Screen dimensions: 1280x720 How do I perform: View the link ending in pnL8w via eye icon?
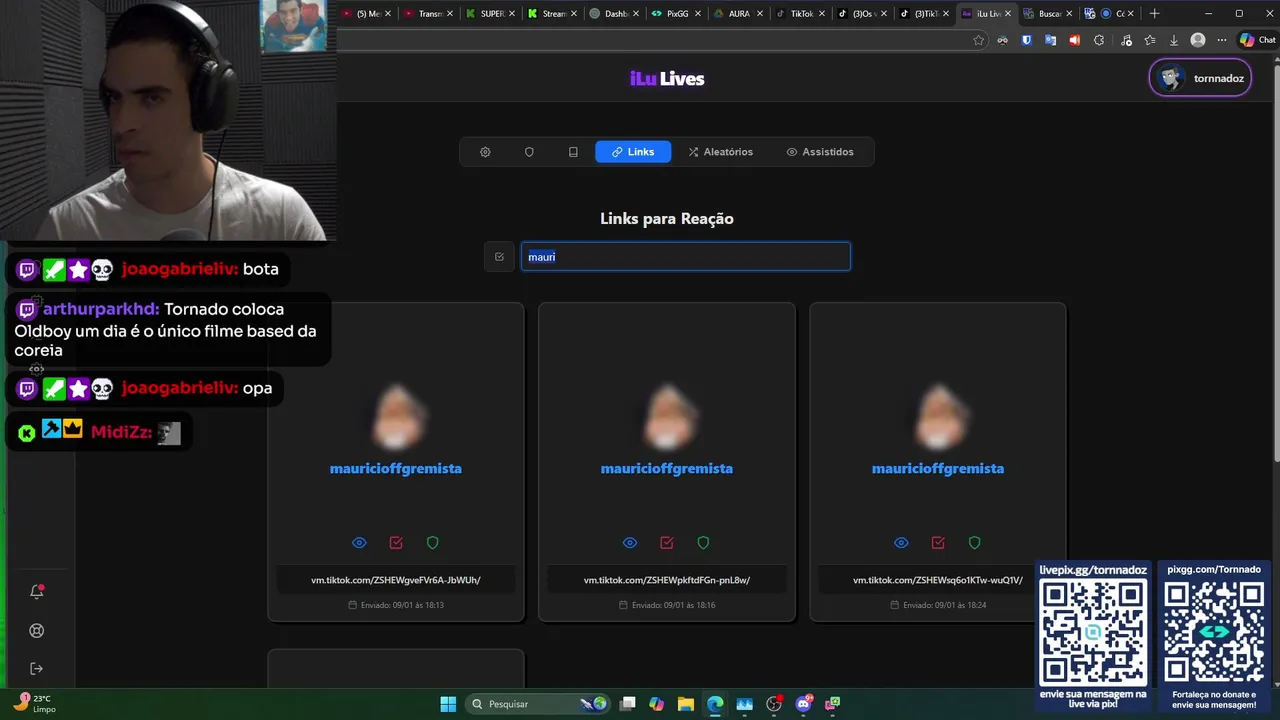click(x=630, y=543)
